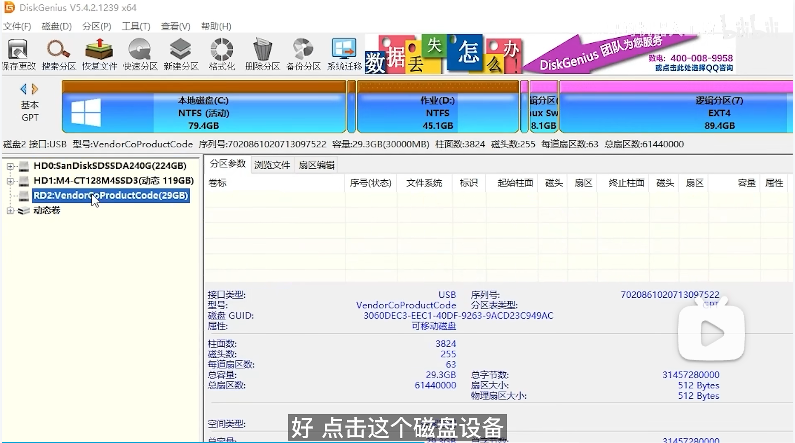Open the 查看(V) menu
The width and height of the screenshot is (795, 443).
pos(175,26)
